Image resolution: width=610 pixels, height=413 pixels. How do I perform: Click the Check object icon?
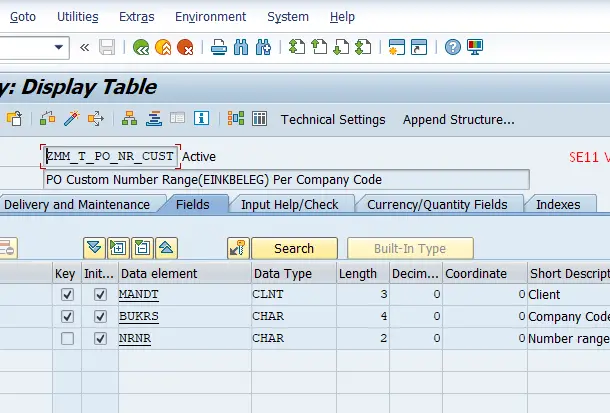click(47, 119)
